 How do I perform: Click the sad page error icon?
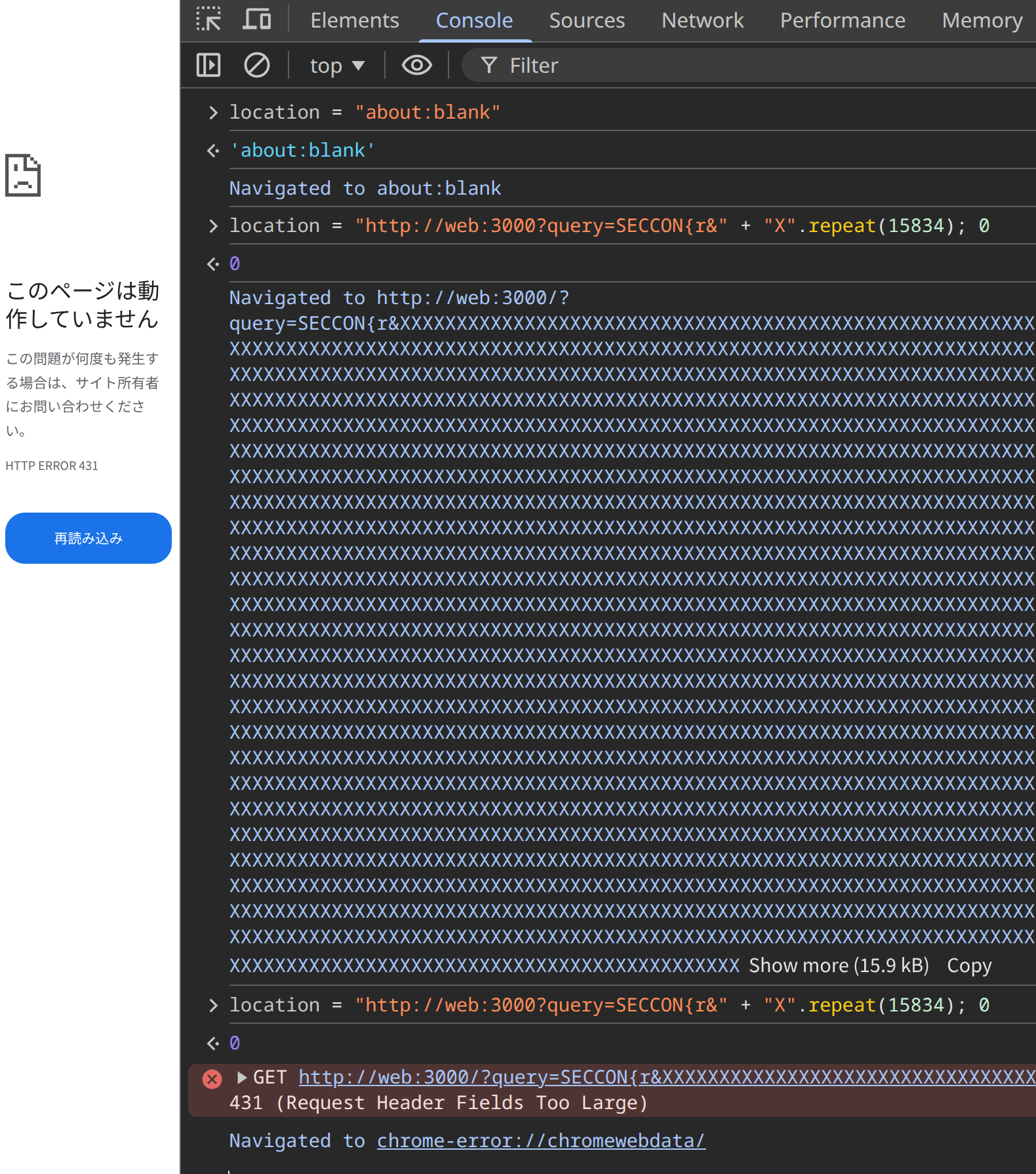23,175
